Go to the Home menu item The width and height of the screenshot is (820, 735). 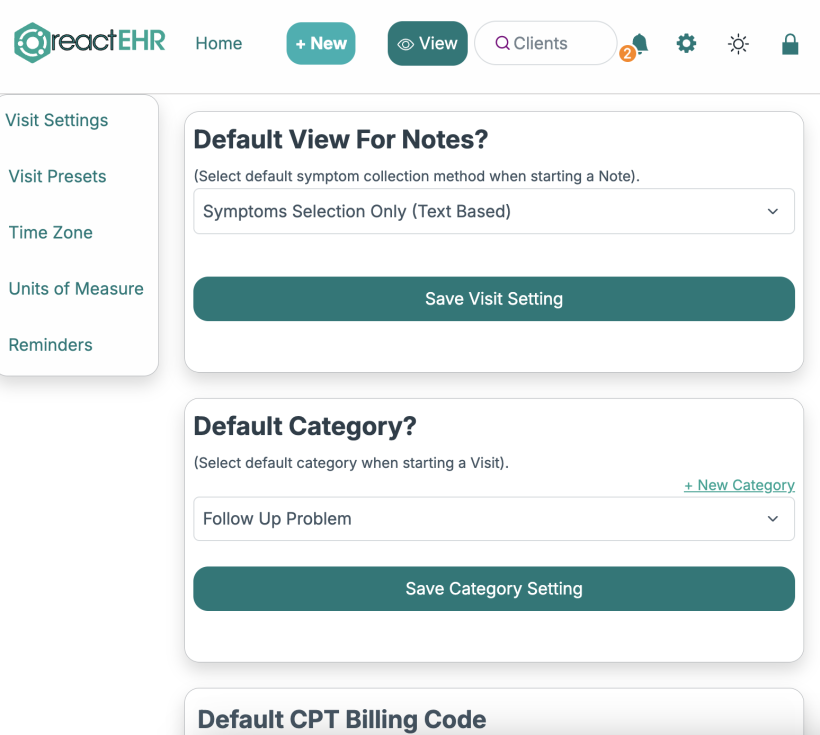pos(219,43)
